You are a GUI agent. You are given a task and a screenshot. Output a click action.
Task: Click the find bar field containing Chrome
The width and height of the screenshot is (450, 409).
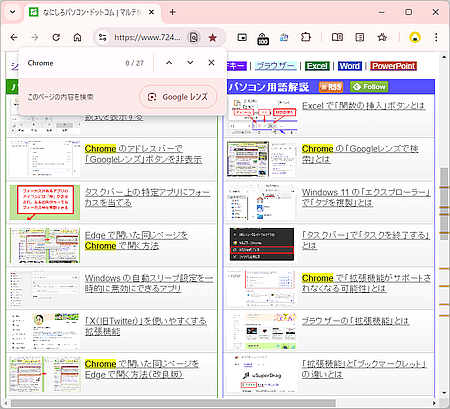tap(73, 63)
